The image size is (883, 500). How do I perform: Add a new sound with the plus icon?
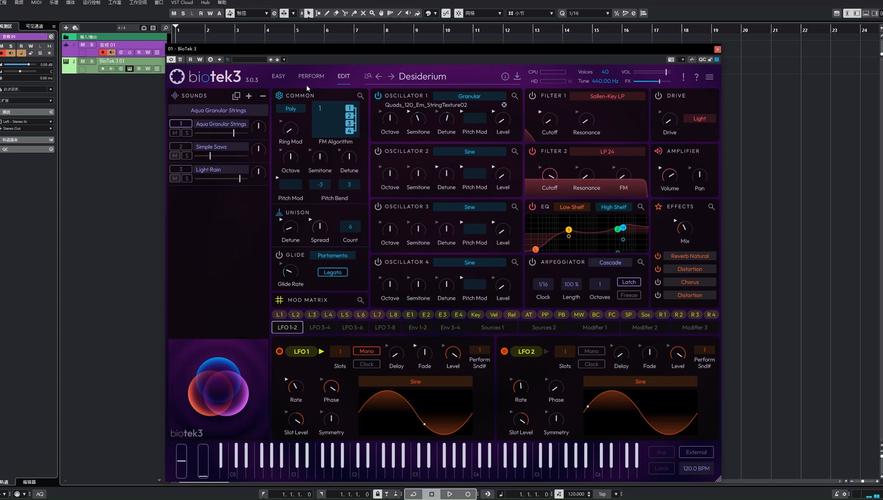coord(249,96)
